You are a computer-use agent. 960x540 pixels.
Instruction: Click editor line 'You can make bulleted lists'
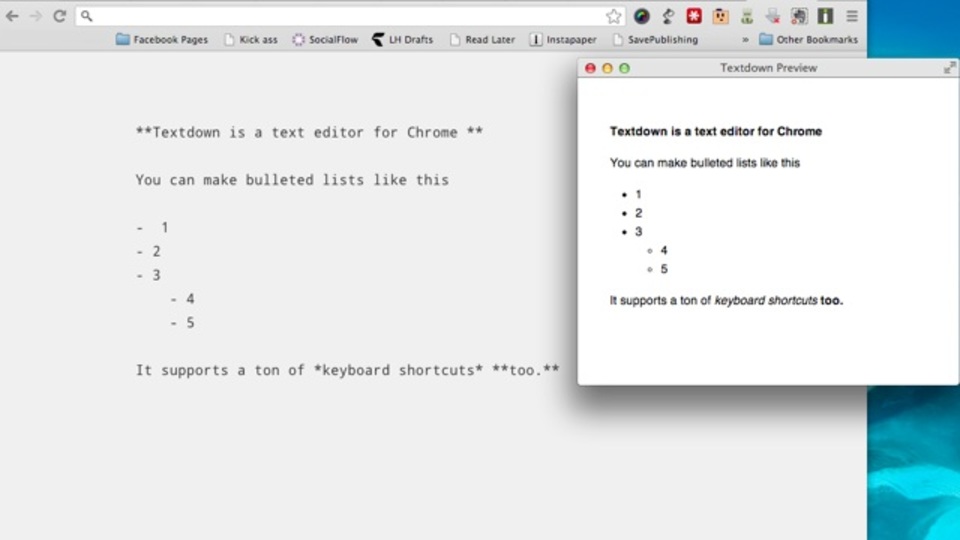292,180
